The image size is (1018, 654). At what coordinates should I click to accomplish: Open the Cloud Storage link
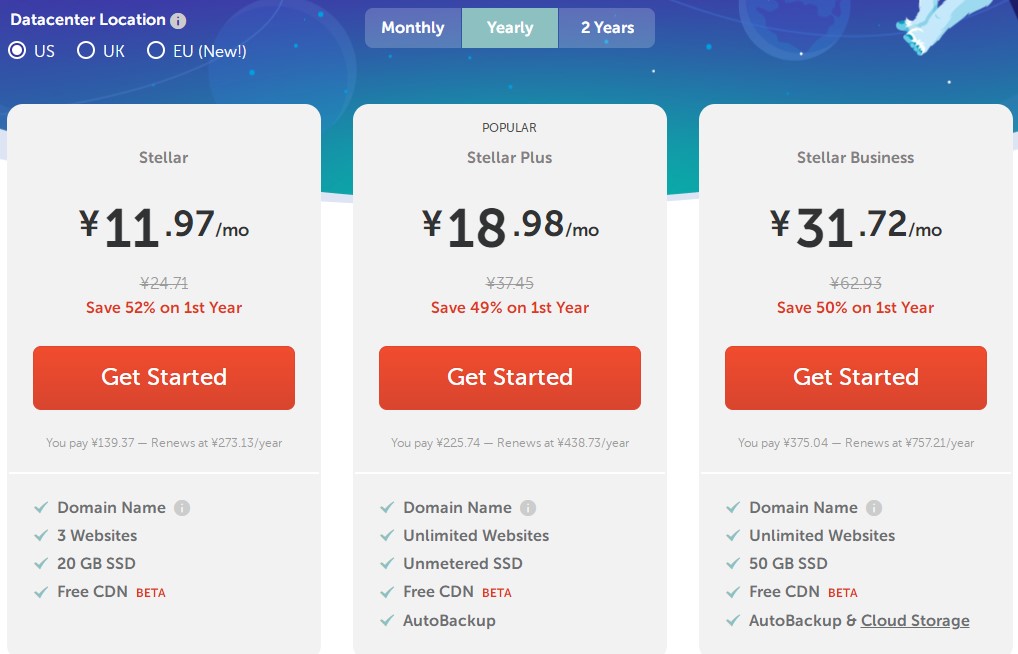pyautogui.click(x=915, y=620)
